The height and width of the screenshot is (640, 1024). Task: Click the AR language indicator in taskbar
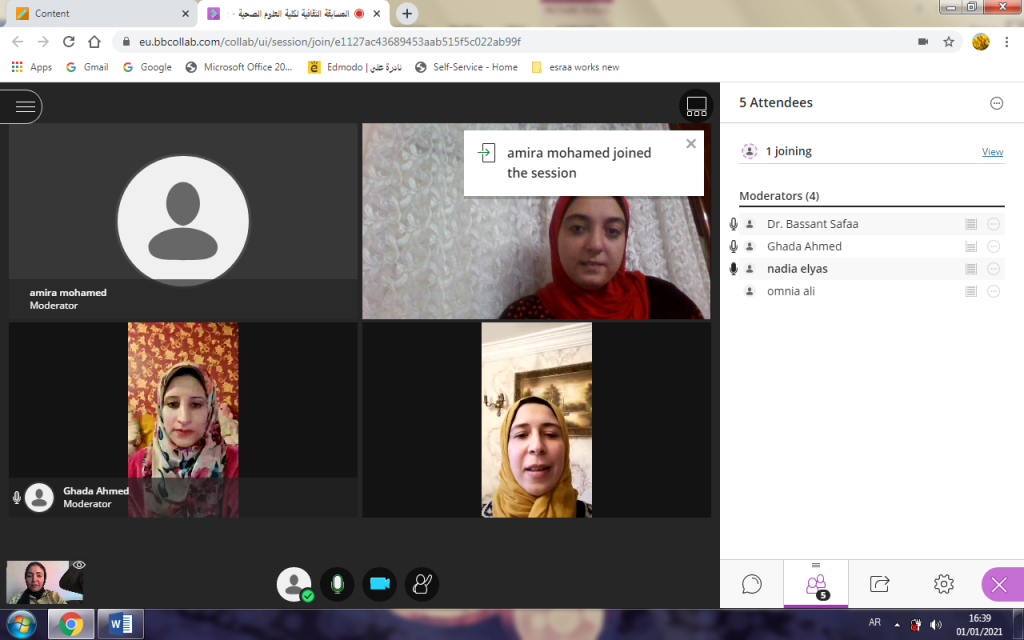click(874, 623)
